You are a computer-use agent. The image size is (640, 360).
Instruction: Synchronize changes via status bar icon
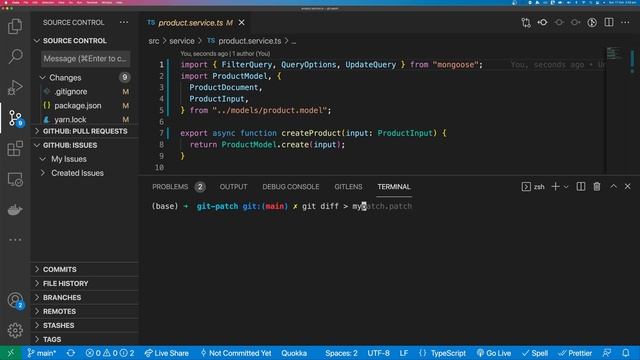click(71, 353)
